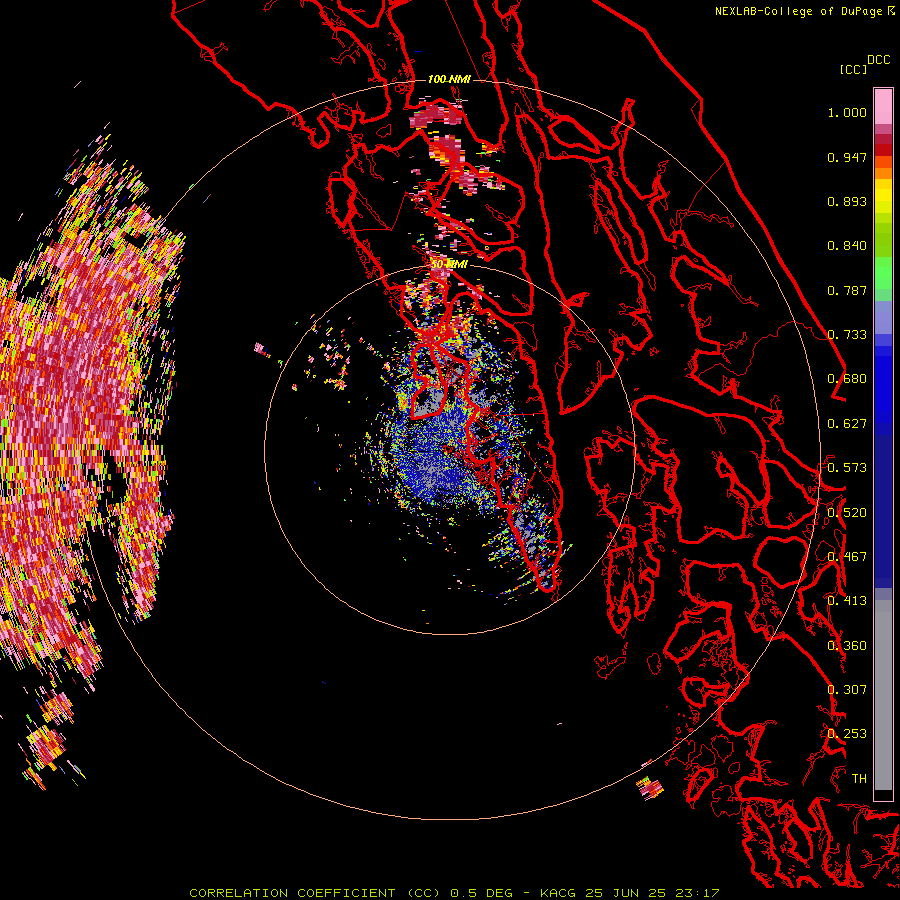The height and width of the screenshot is (900, 900).
Task: Click the 0.627 colorbar value
Action: 847,424
